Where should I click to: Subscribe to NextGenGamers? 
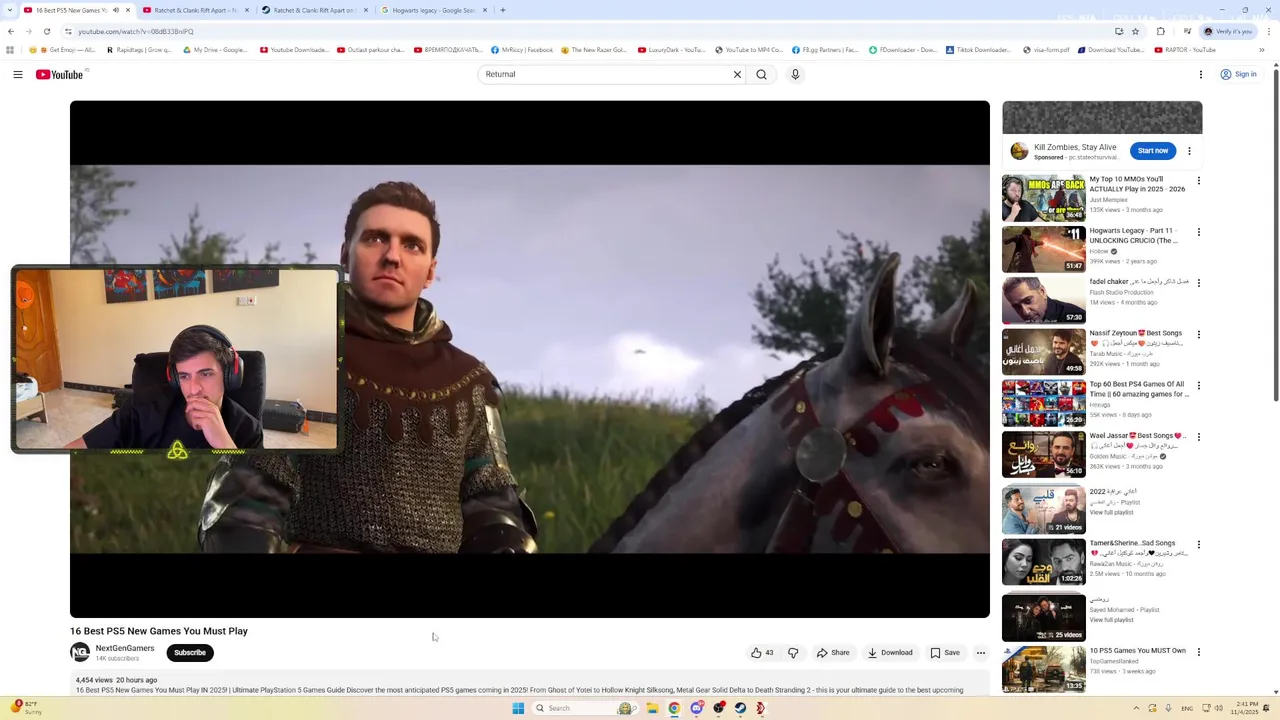[x=190, y=653]
